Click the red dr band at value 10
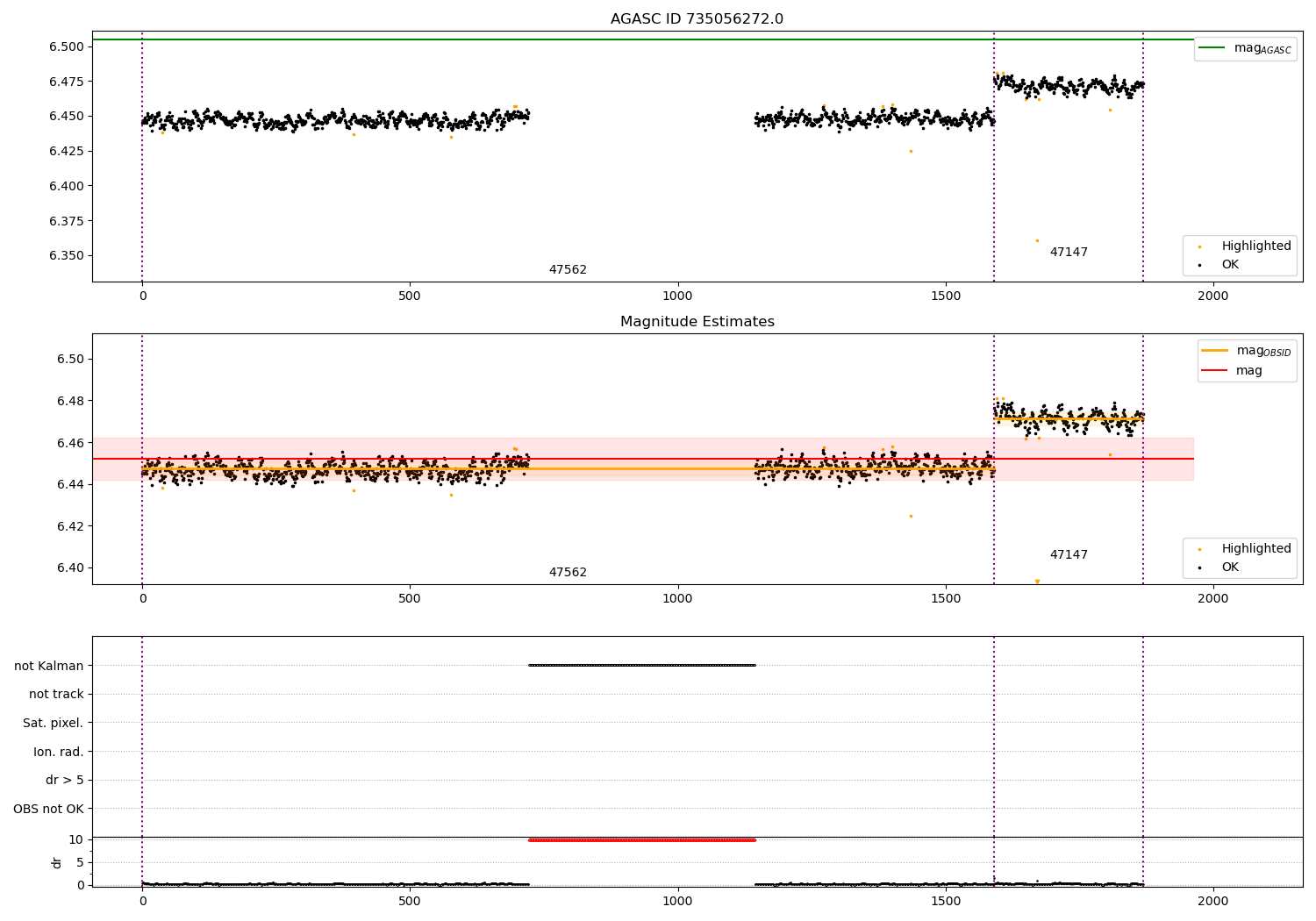Image resolution: width=1316 pixels, height=921 pixels. click(x=642, y=840)
